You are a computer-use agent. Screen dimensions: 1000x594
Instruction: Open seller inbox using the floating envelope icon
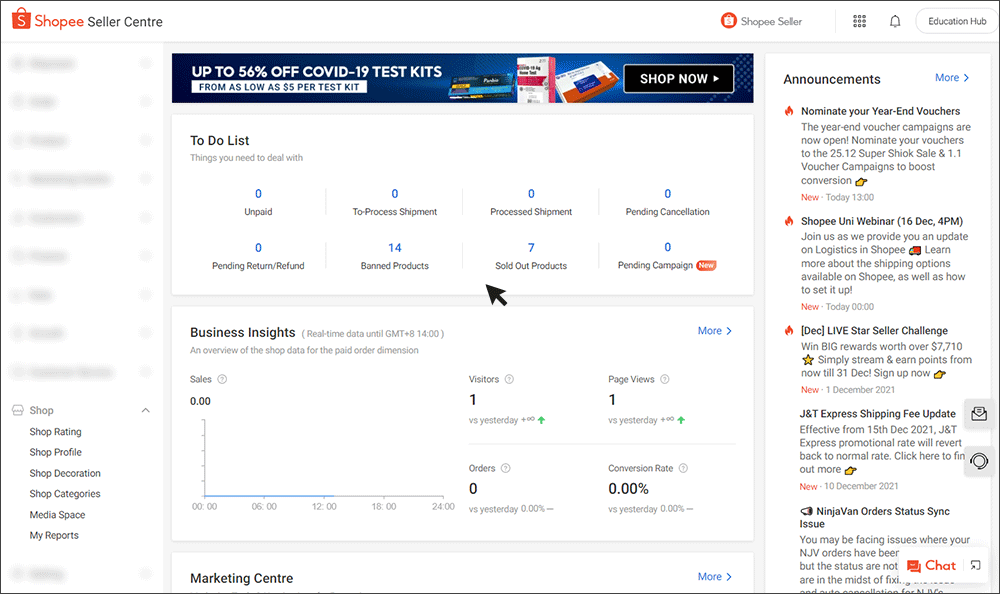click(x=978, y=413)
